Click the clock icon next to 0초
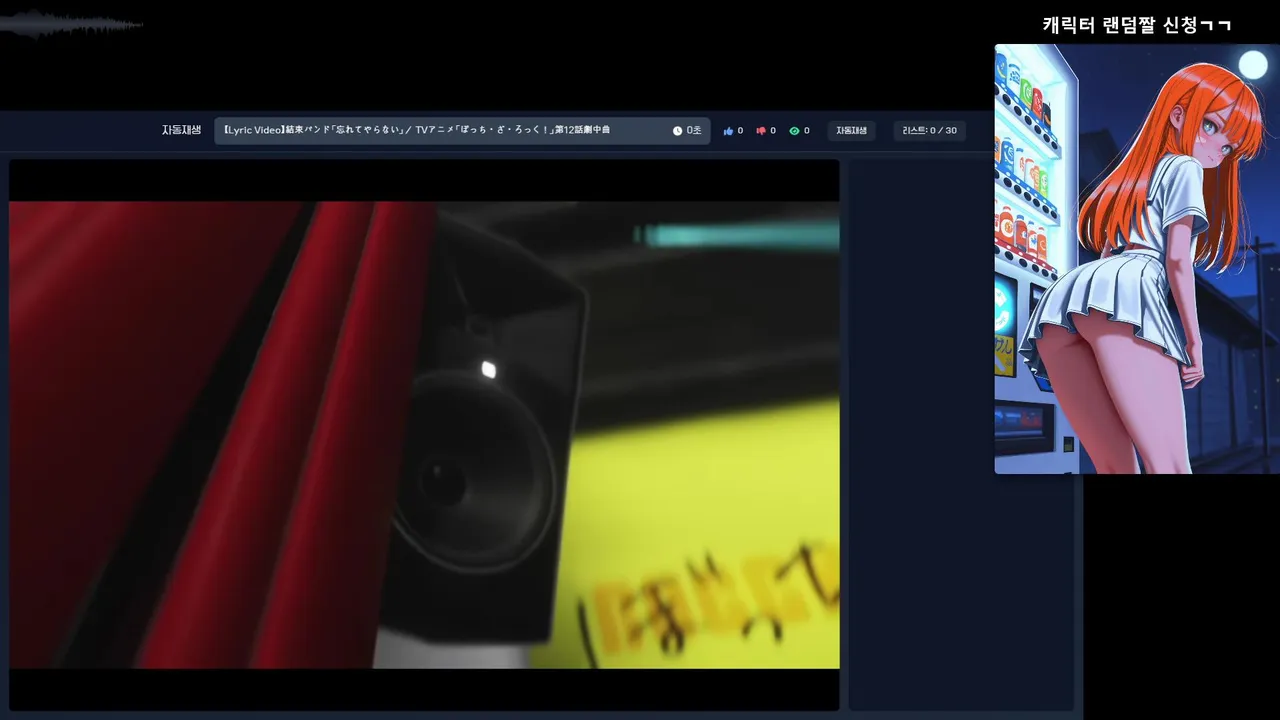1280x720 pixels. (x=677, y=131)
